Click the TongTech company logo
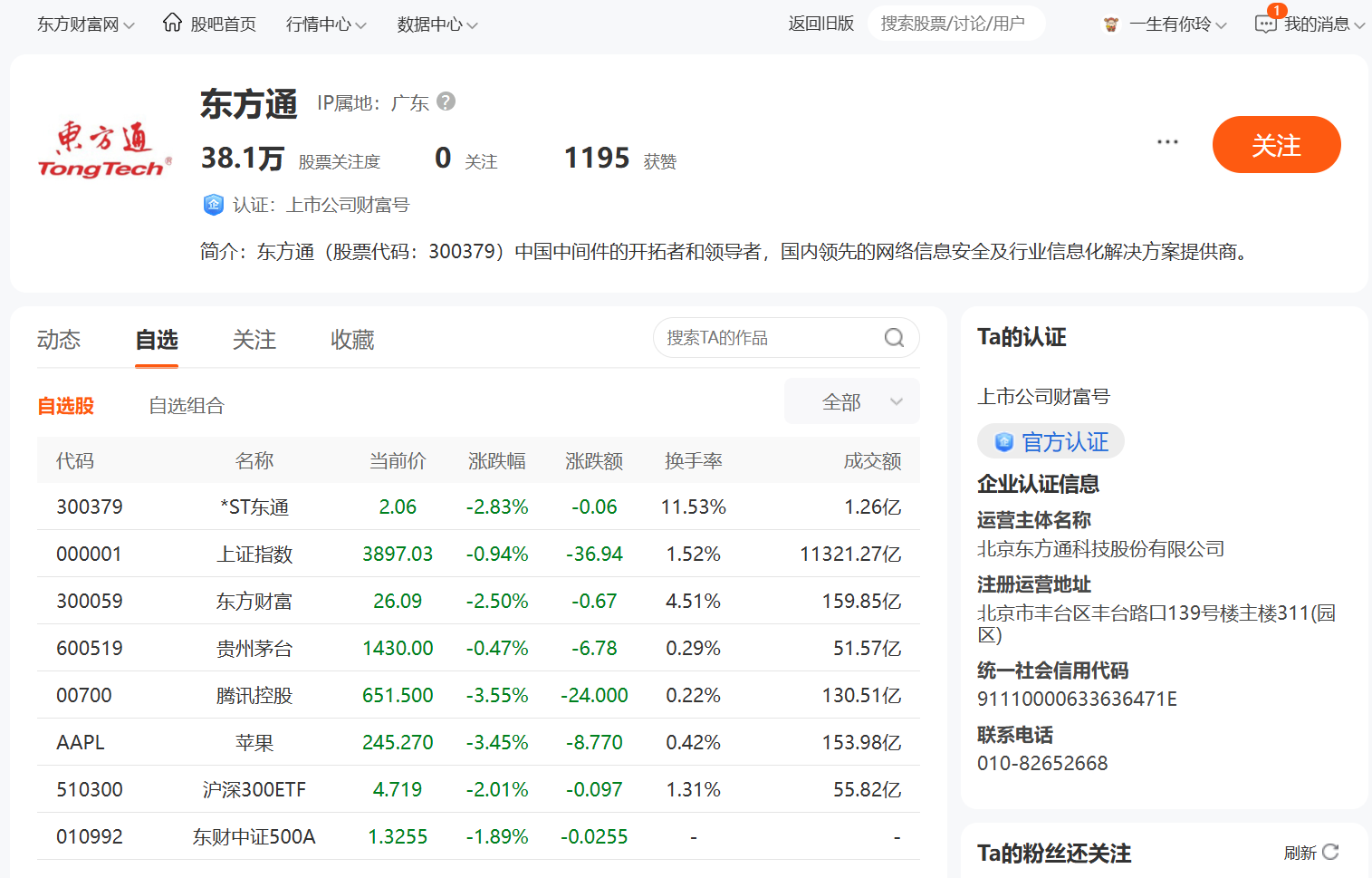 tap(104, 150)
